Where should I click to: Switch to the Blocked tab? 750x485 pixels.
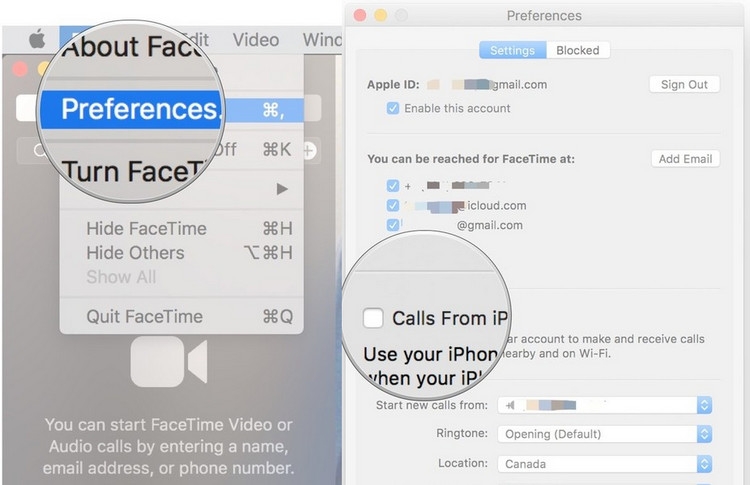578,50
